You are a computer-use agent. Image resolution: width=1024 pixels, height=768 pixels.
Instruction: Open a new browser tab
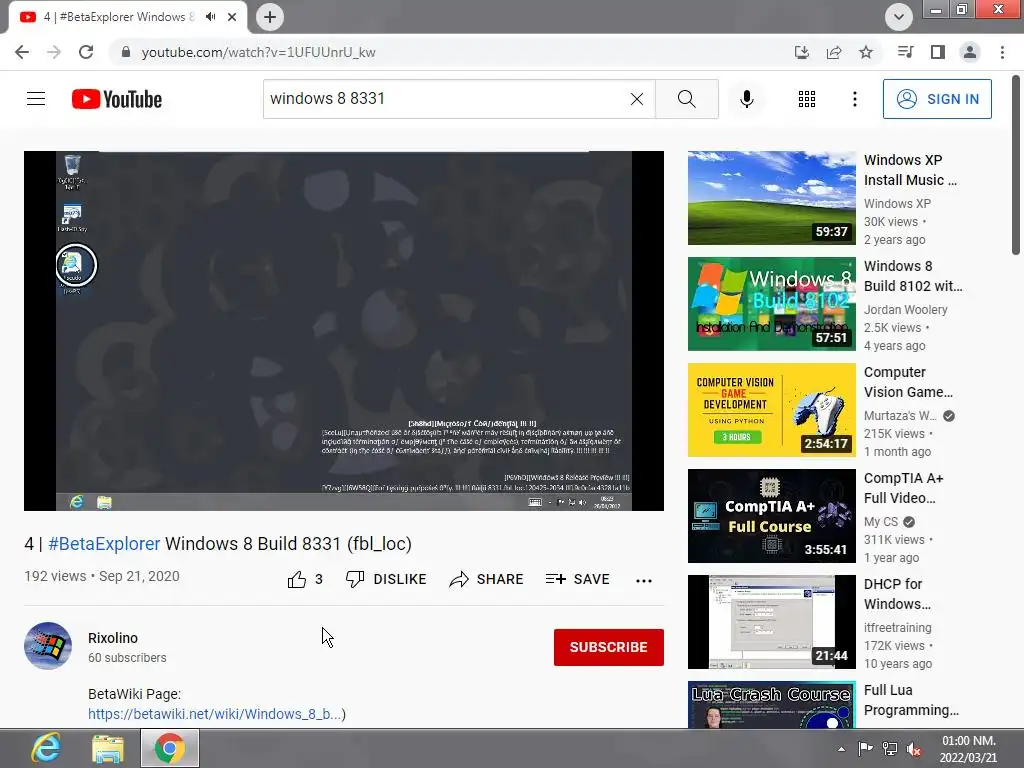(x=270, y=17)
